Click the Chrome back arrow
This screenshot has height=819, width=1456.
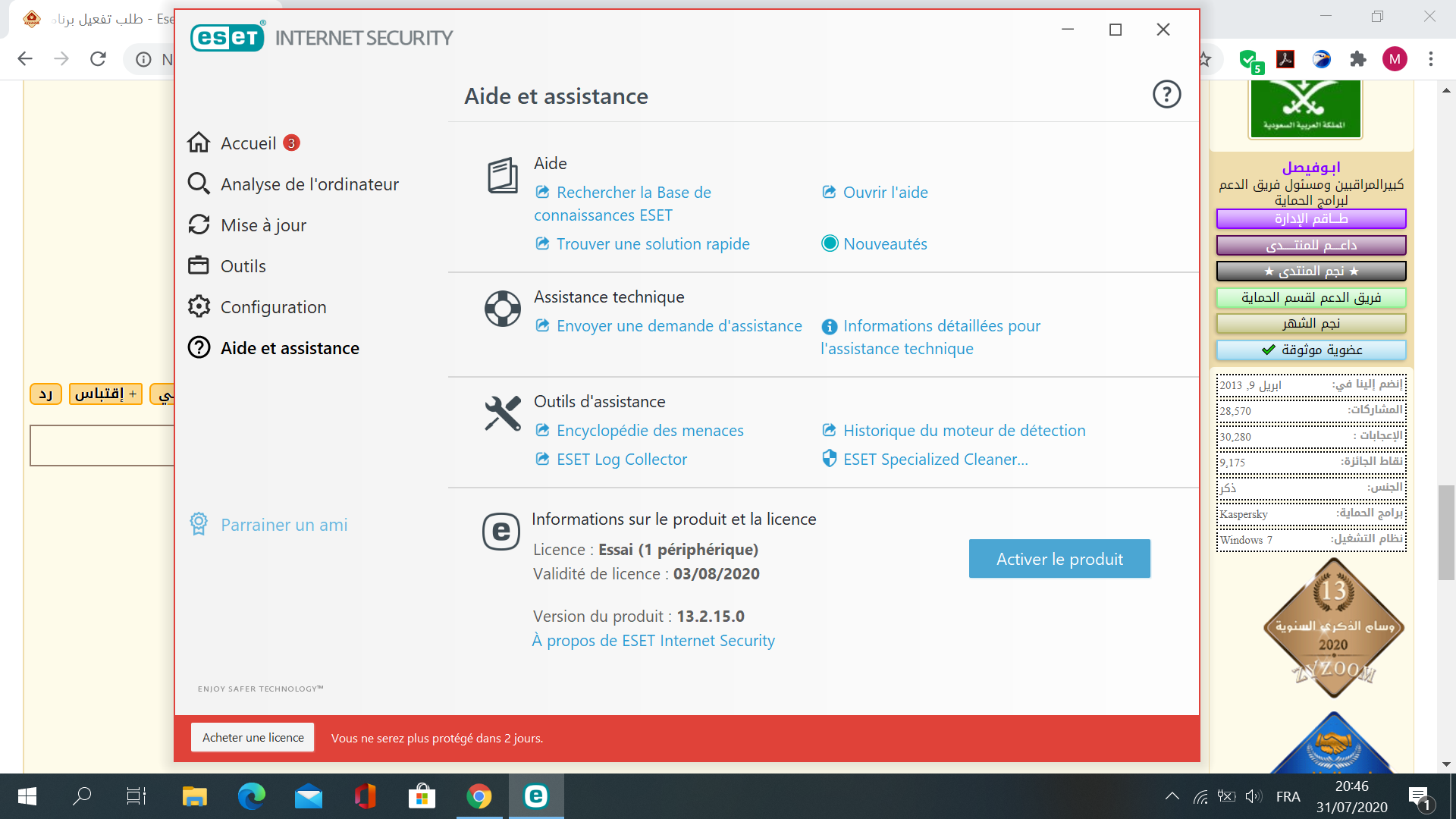25,59
